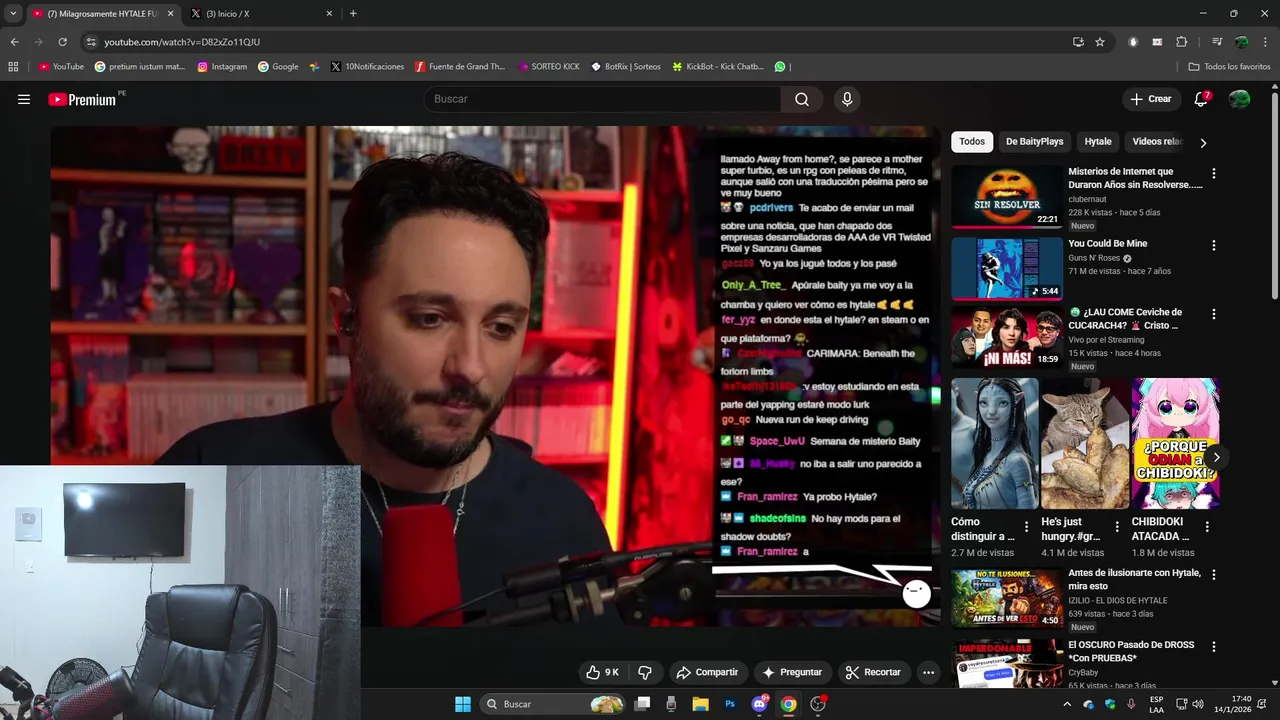The image size is (1280, 720).
Task: Click into YouTube Buscar field
Action: [602, 99]
